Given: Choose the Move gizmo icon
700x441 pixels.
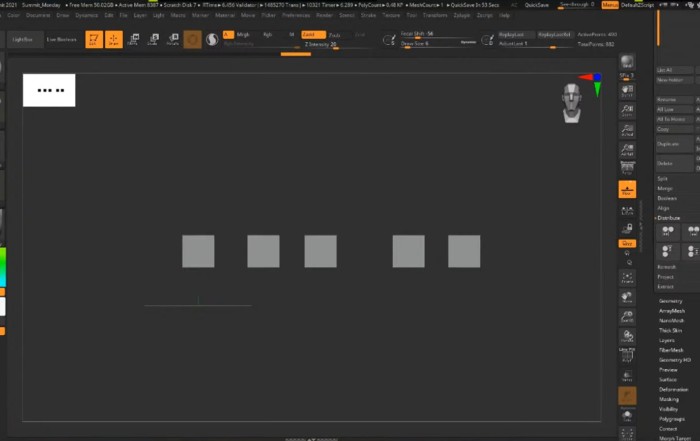Looking at the screenshot, I should [133, 39].
